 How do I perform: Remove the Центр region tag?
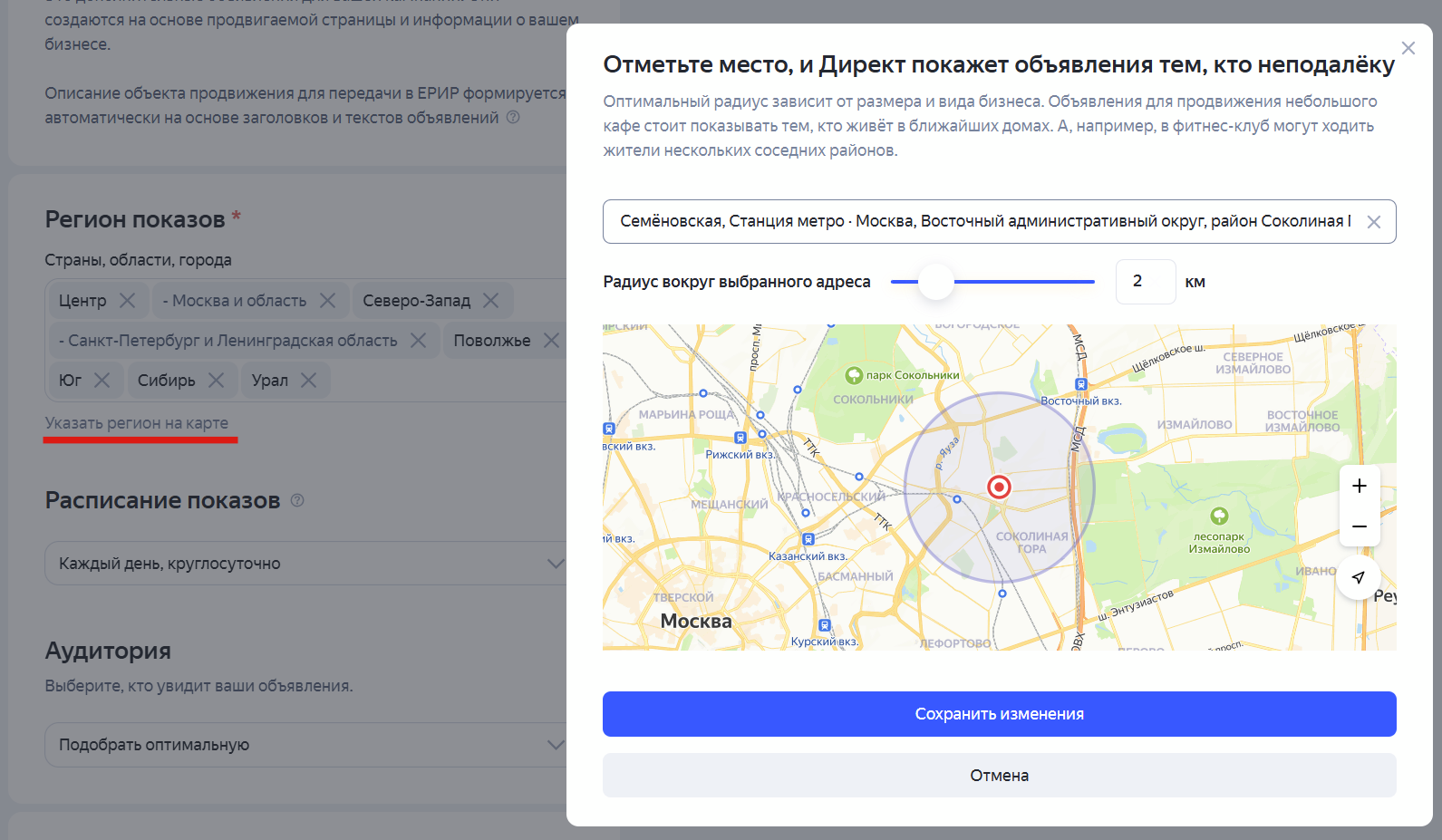127,300
